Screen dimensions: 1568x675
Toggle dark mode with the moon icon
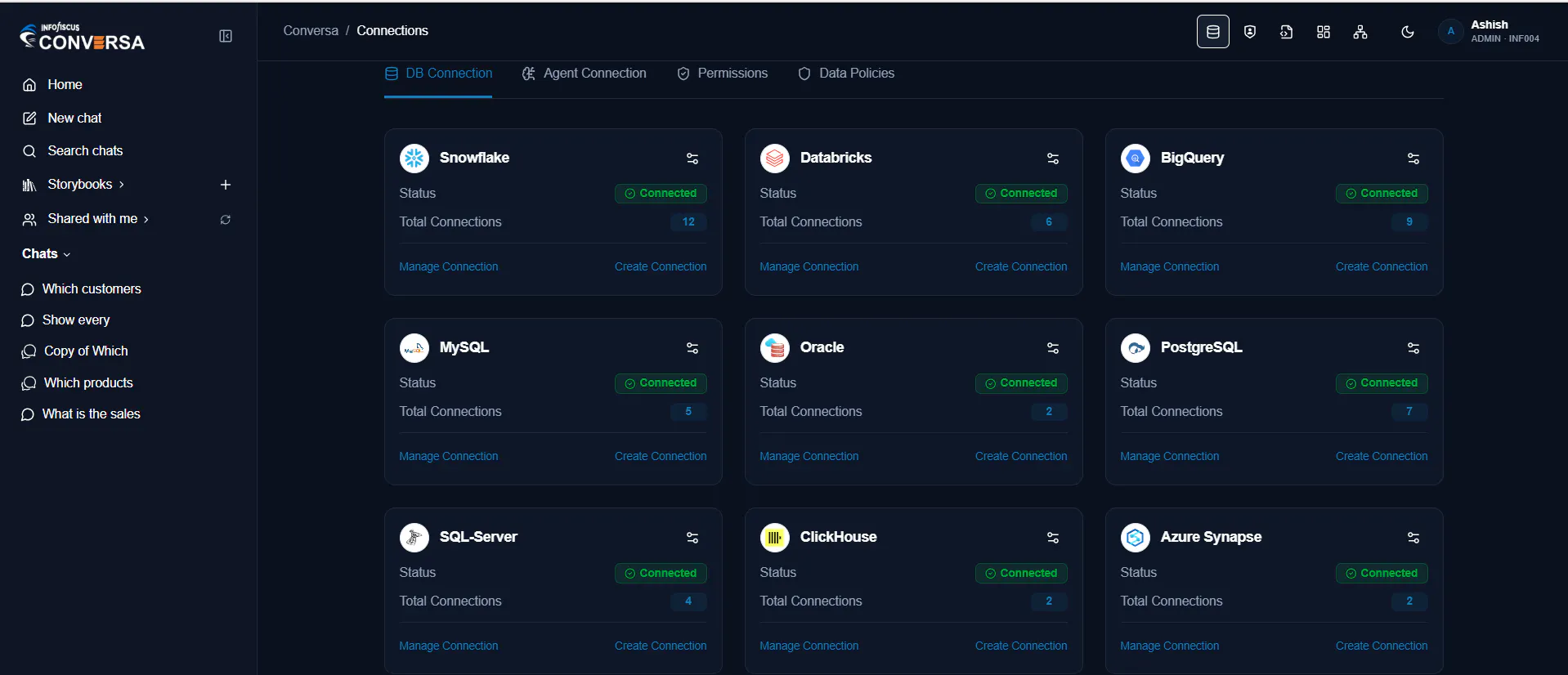(x=1408, y=32)
